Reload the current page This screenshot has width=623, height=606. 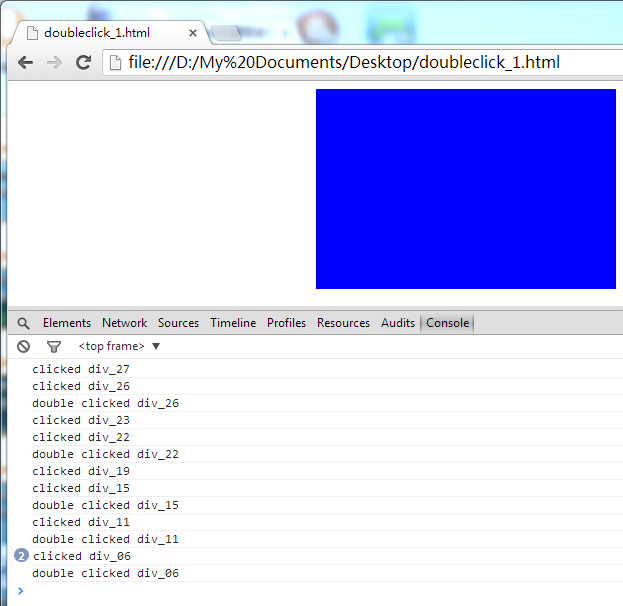(x=84, y=62)
